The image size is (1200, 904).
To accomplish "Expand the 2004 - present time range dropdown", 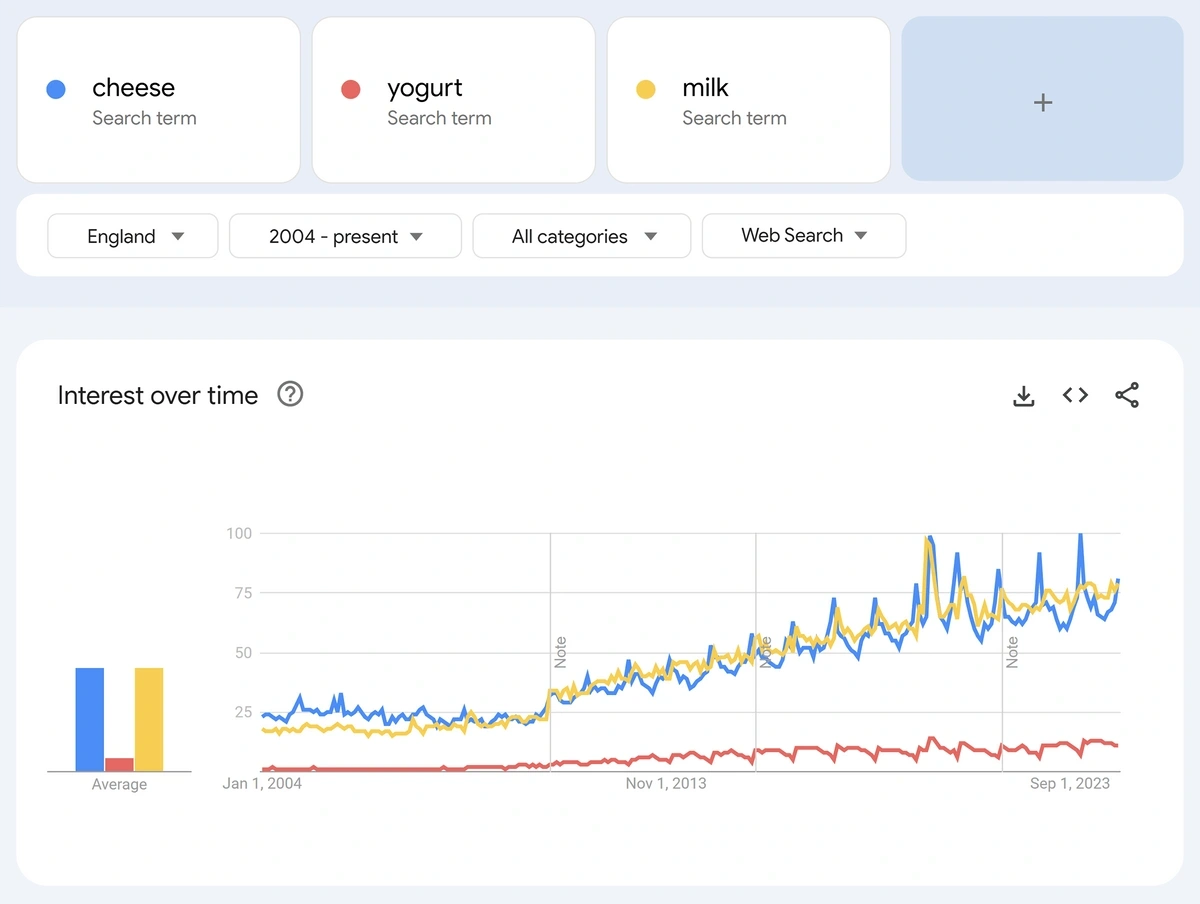I will (x=345, y=236).
